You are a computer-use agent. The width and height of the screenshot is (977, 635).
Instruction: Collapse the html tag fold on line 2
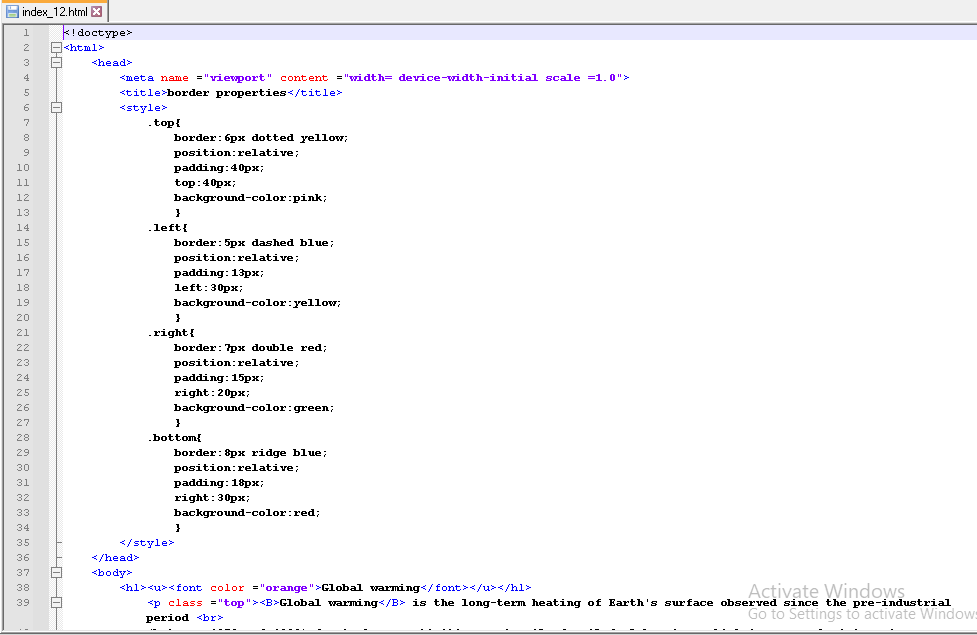56,47
